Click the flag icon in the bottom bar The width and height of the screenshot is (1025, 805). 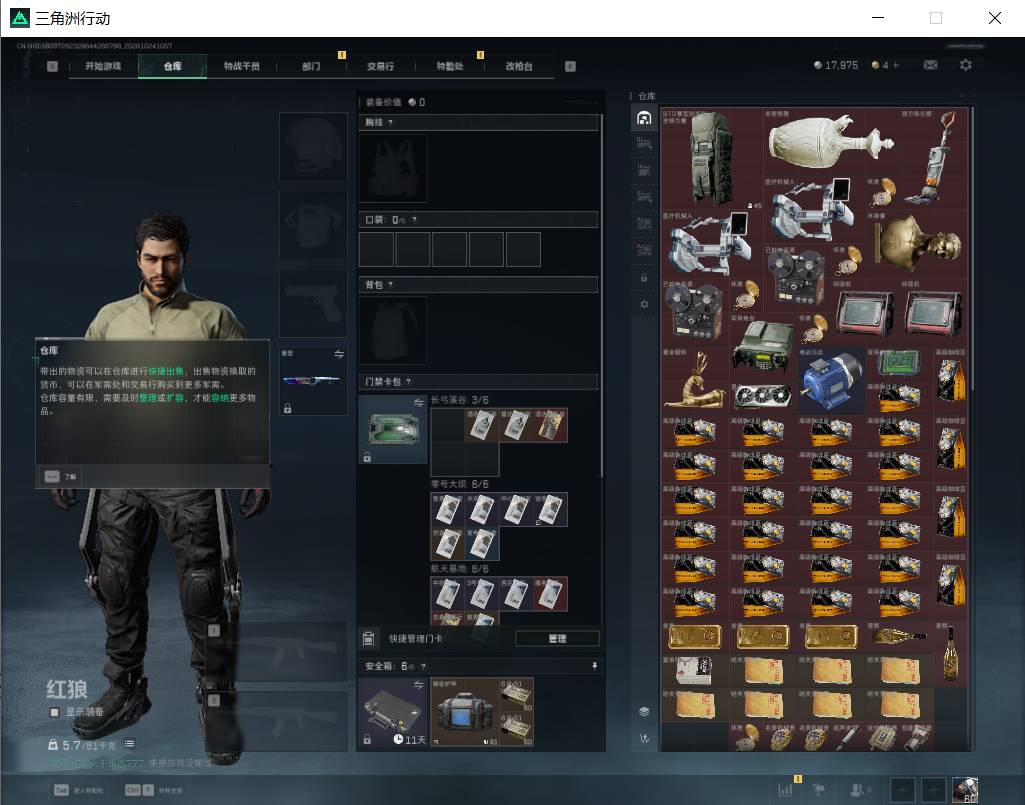click(819, 790)
